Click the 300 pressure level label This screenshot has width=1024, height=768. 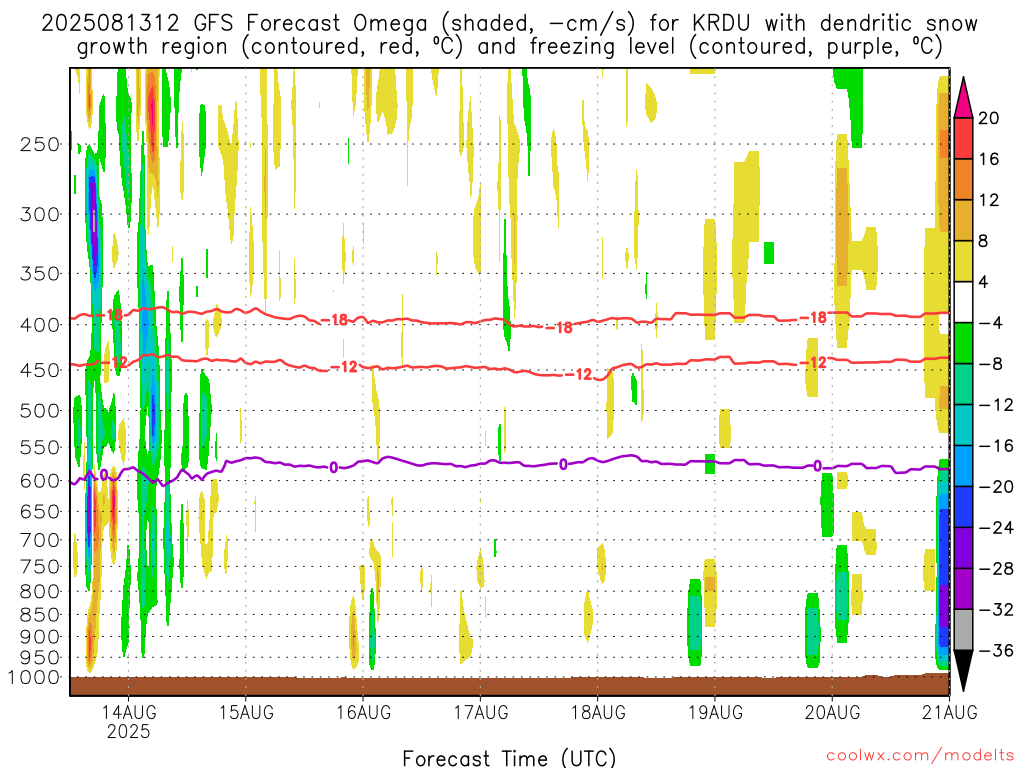coord(40,214)
